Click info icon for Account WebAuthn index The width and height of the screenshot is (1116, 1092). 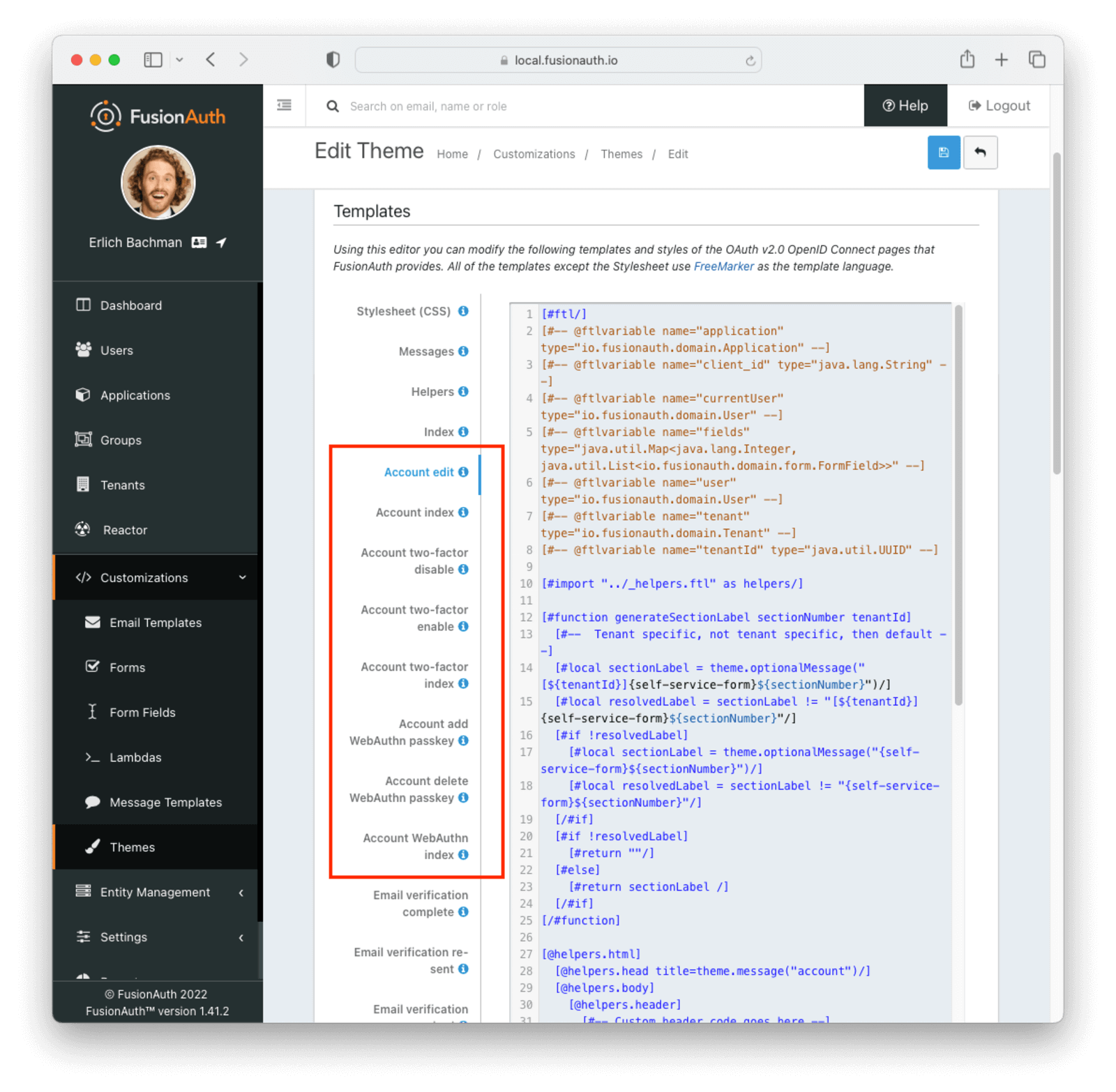[463, 855]
